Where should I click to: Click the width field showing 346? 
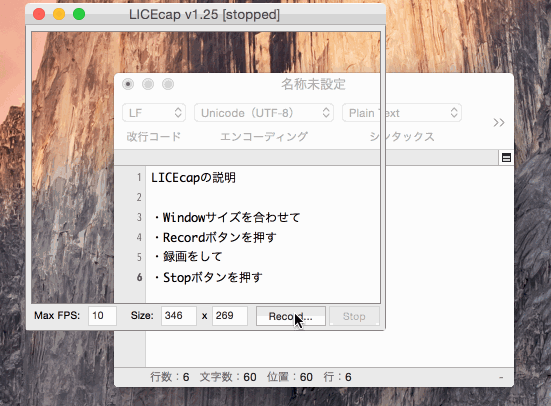[179, 316]
